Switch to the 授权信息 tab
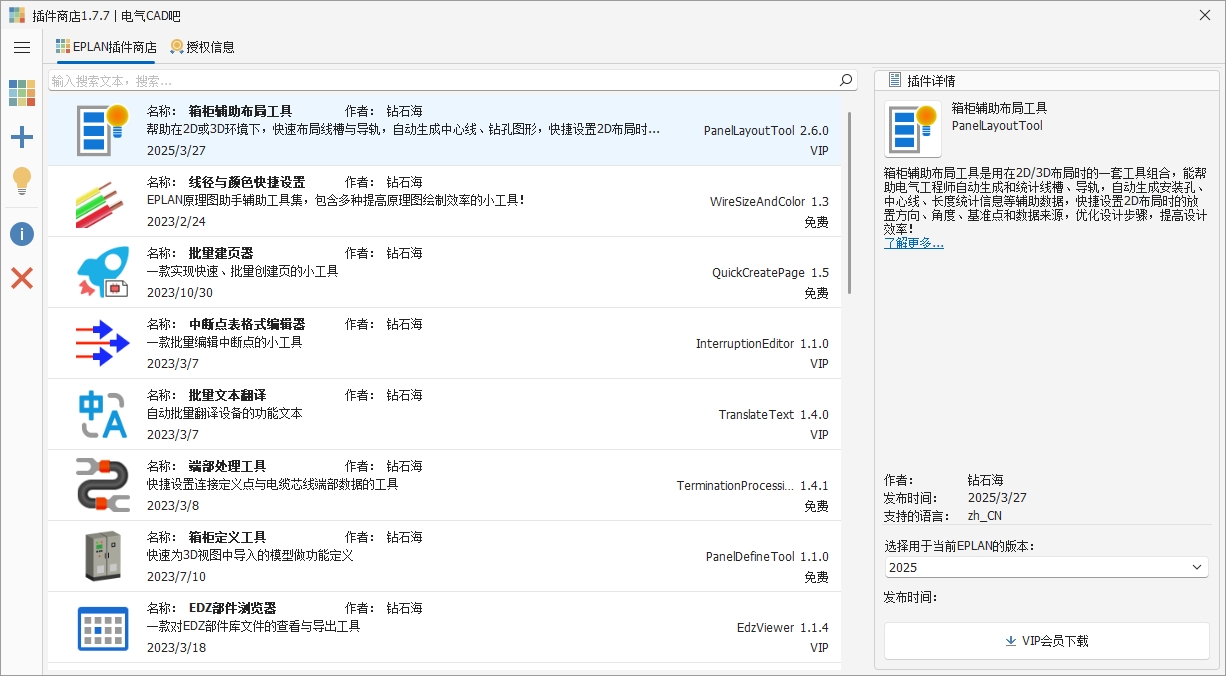The width and height of the screenshot is (1226, 676). 202,47
